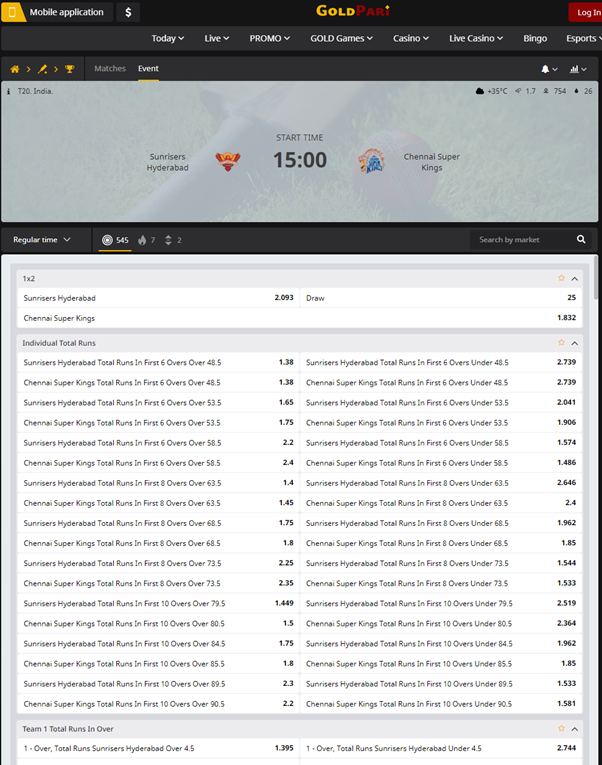This screenshot has height=765, width=602.
Task: Click the markets list vertical scrollbar
Action: (596, 277)
